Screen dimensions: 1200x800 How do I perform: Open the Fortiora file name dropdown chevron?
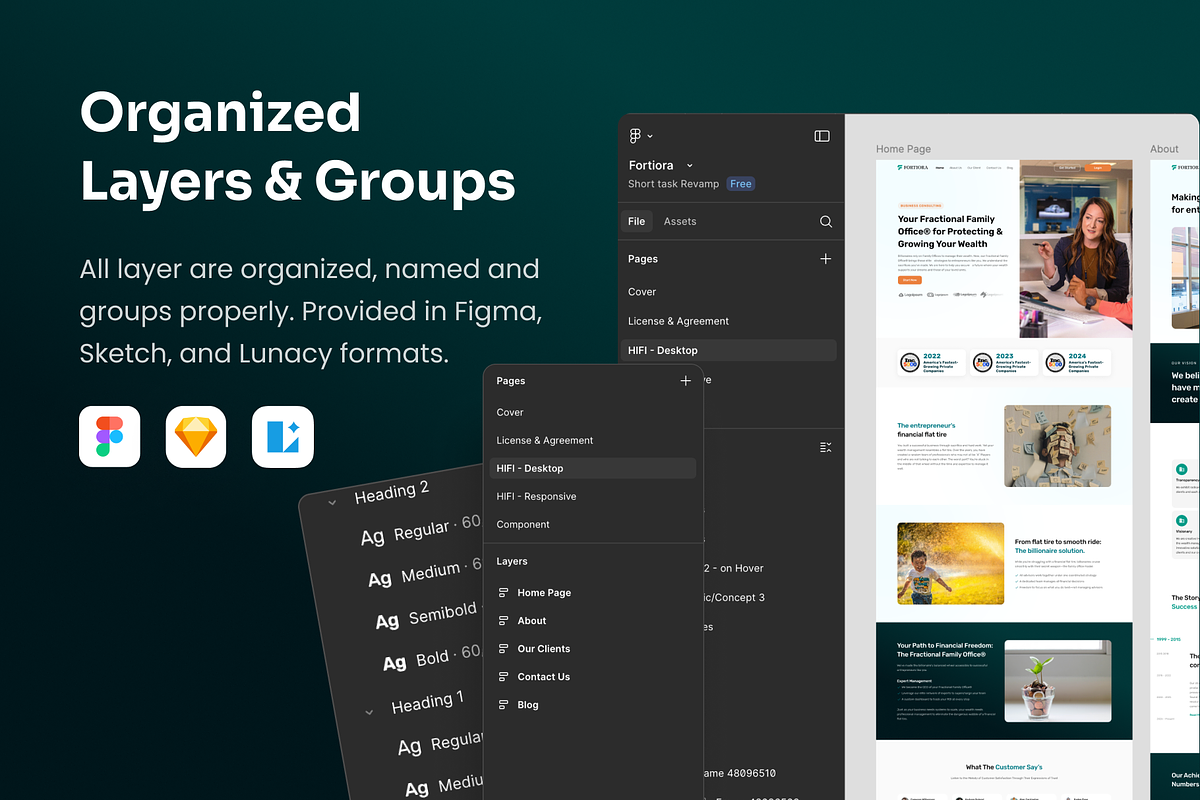(x=689, y=165)
